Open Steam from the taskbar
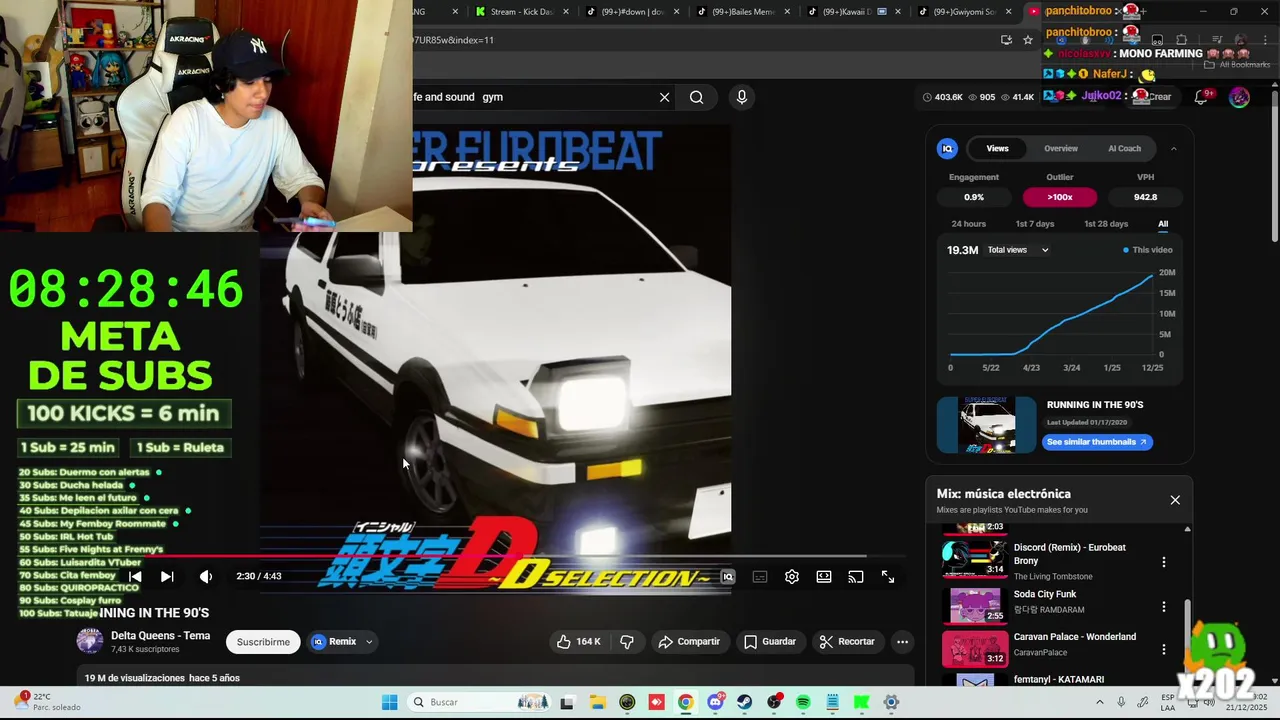This screenshot has width=1280, height=720. click(745, 702)
